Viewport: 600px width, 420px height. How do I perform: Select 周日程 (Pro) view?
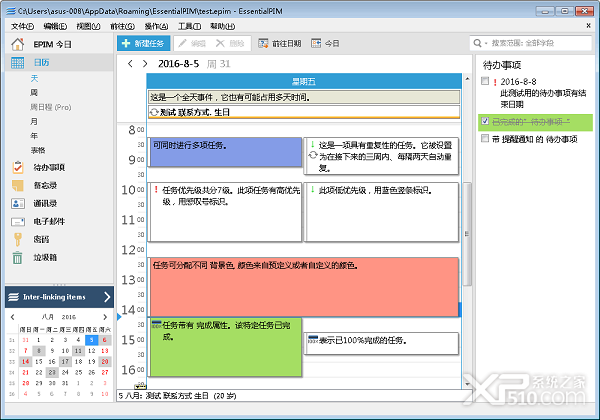(x=51, y=107)
